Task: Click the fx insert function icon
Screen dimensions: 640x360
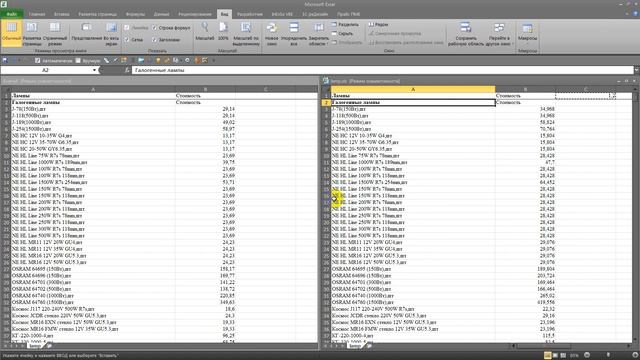Action: tap(127, 70)
